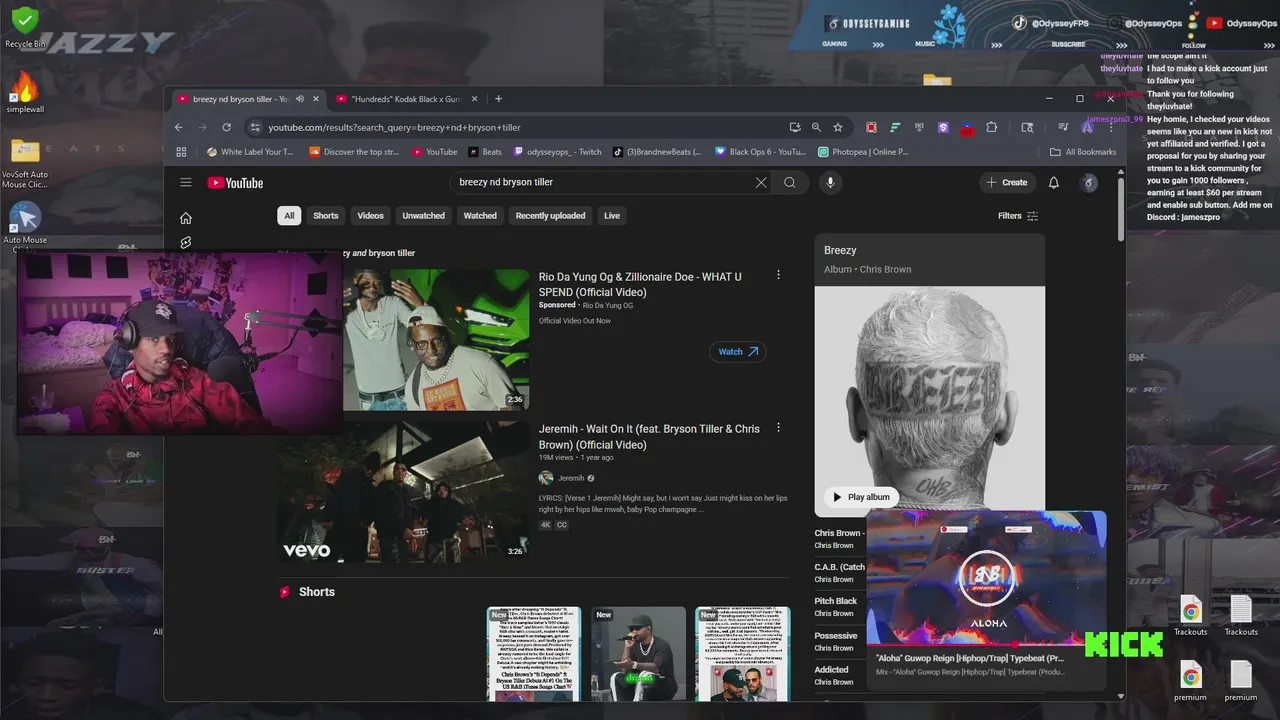The width and height of the screenshot is (1280, 720).
Task: Go back with the browser back arrow
Action: click(x=179, y=127)
